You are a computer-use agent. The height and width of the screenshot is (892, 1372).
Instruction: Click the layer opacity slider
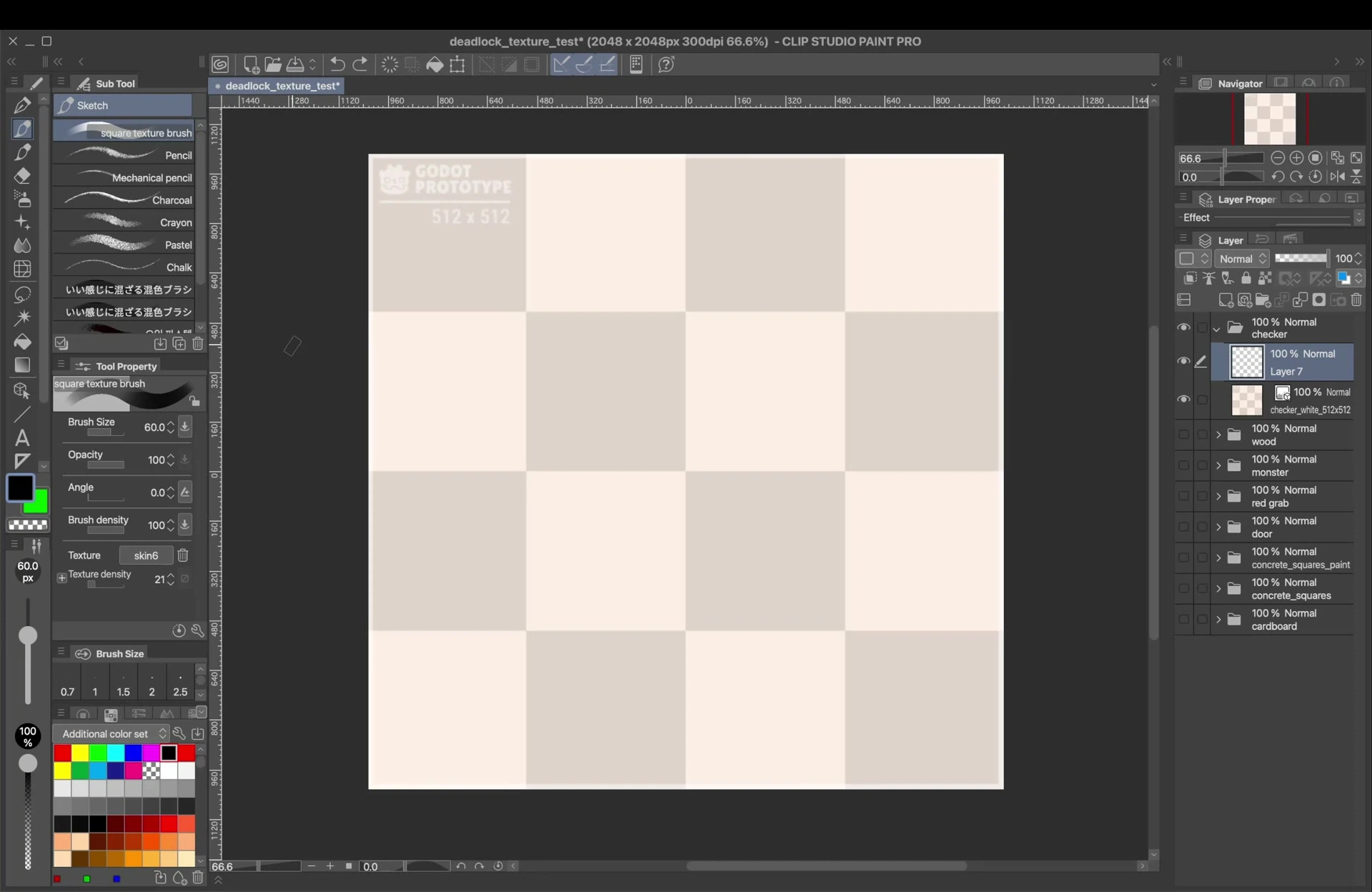click(1301, 259)
